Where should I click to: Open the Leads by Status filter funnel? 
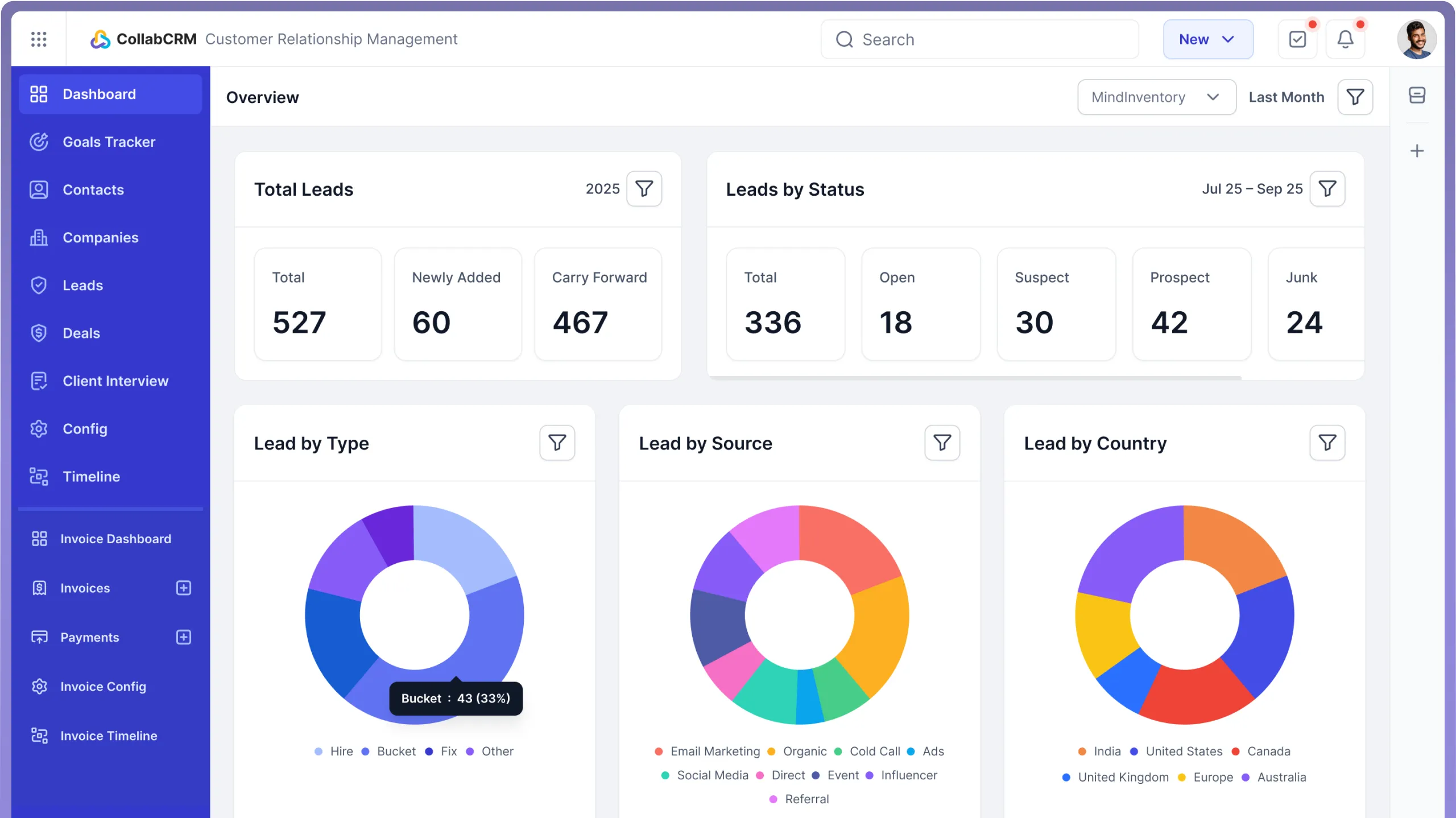pyautogui.click(x=1327, y=188)
